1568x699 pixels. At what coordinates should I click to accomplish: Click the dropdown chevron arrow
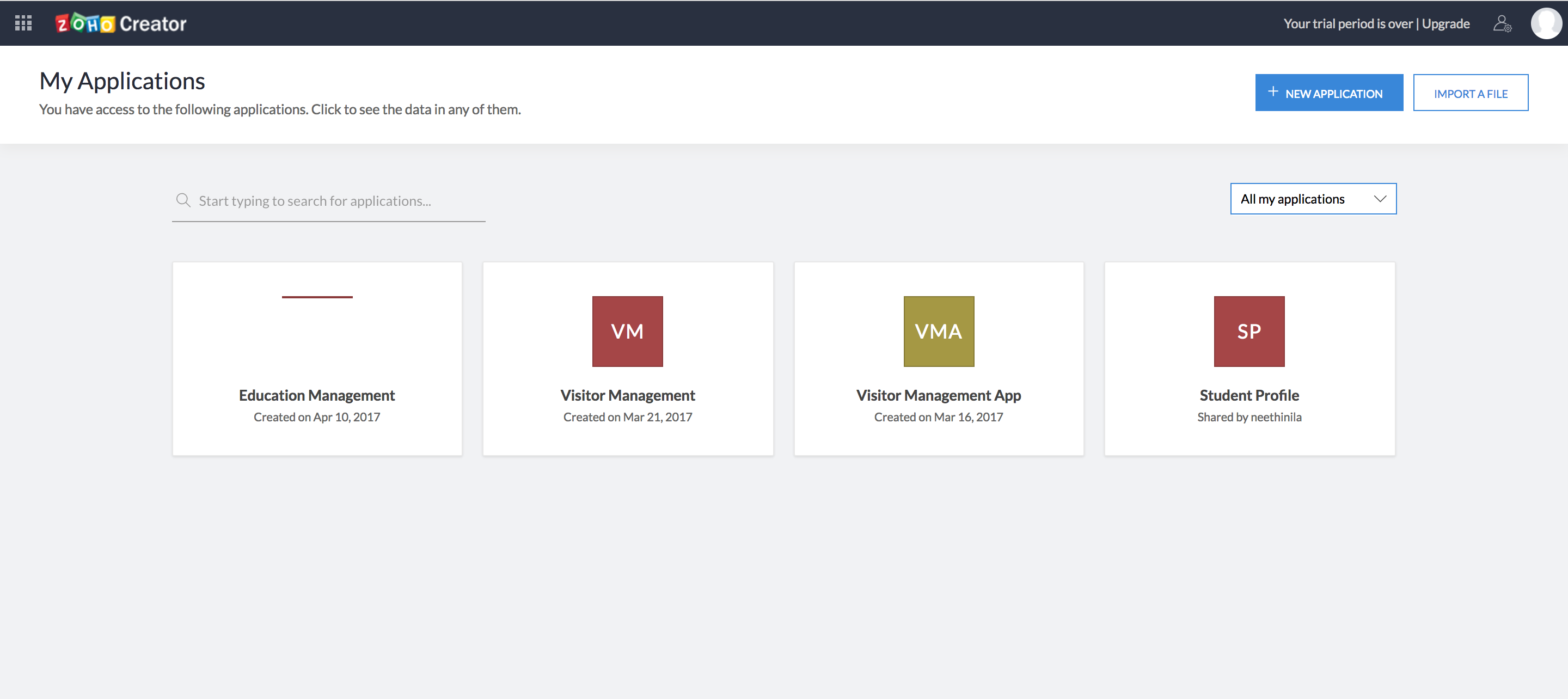[1380, 199]
